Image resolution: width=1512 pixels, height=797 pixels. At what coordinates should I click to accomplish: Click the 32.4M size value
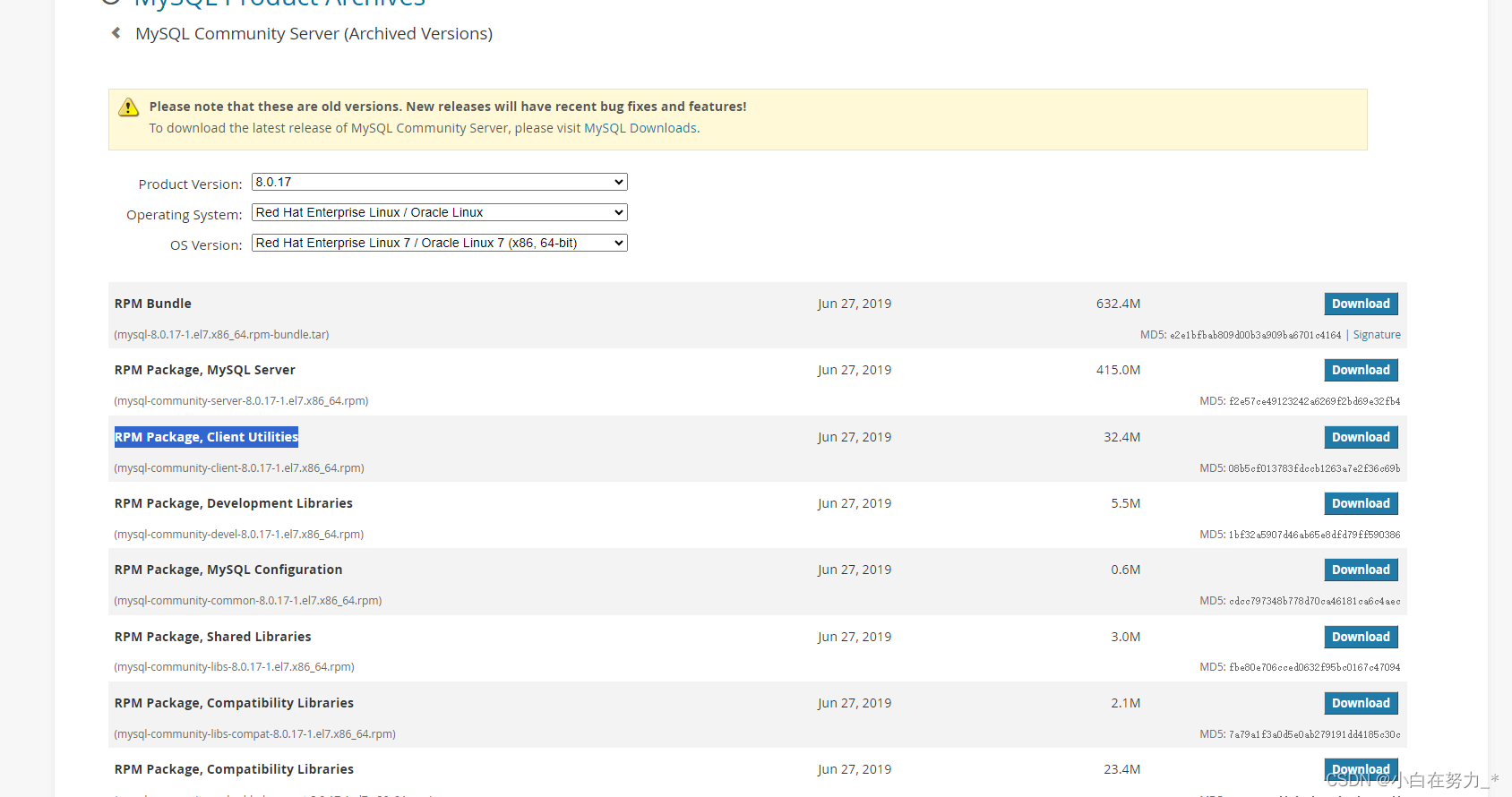(x=1121, y=437)
